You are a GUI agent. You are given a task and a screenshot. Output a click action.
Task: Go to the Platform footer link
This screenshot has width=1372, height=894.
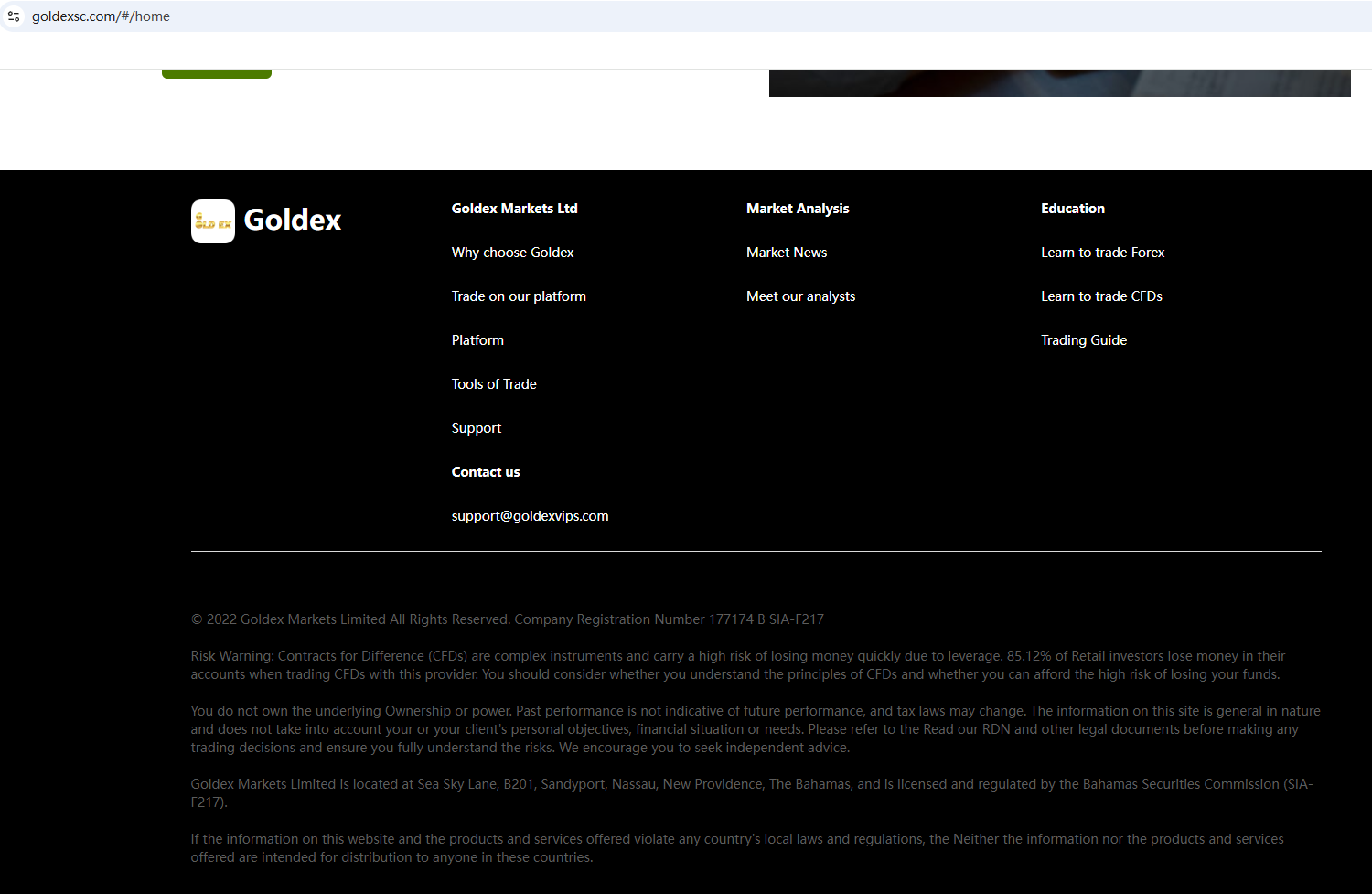tap(477, 340)
